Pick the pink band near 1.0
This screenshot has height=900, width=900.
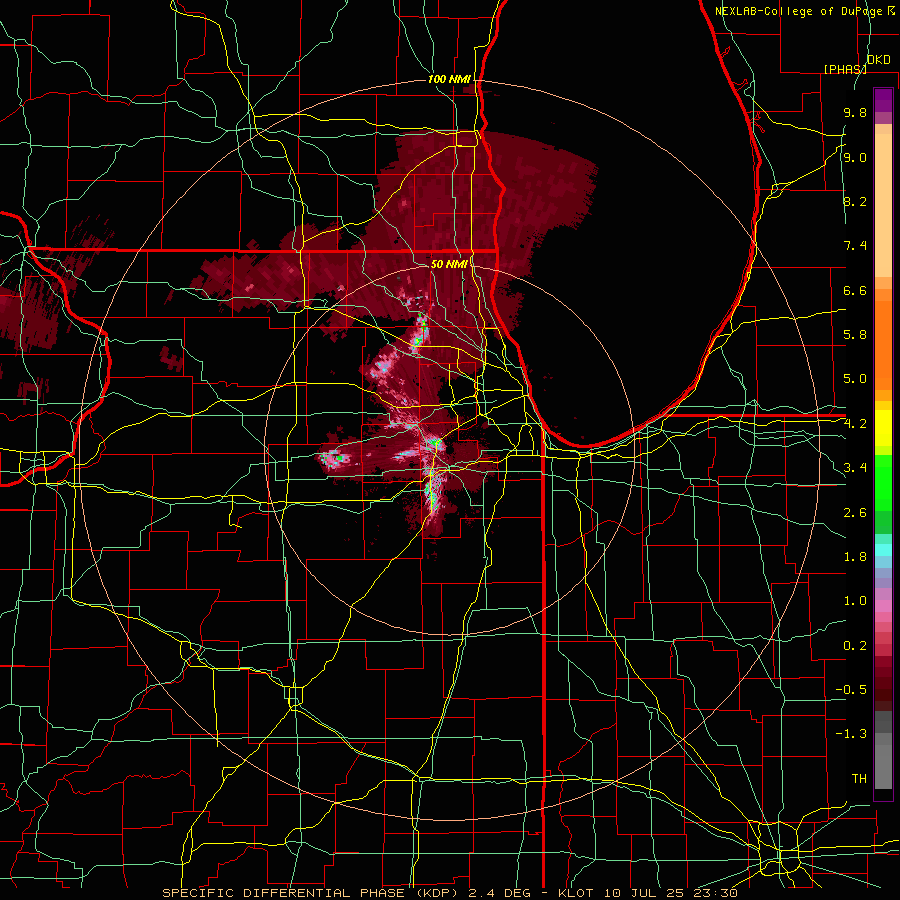pos(883,606)
